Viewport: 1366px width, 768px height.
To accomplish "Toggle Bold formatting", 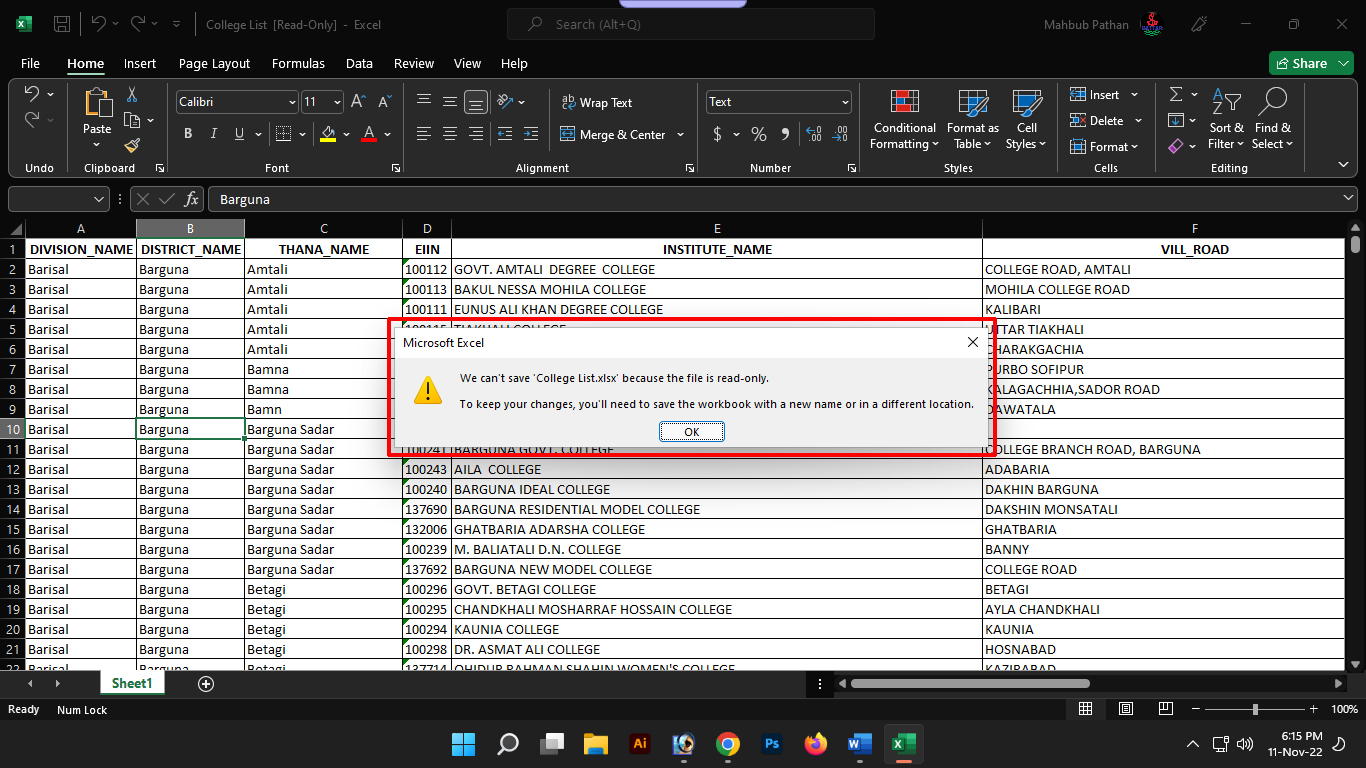I will pos(188,134).
